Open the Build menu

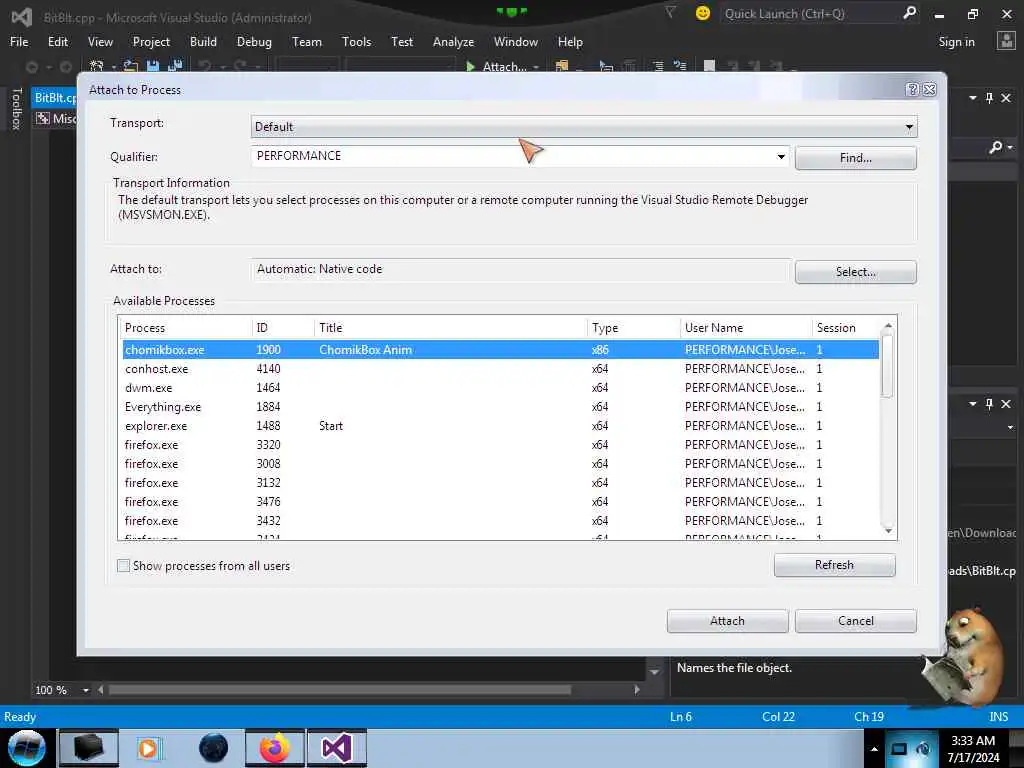(203, 42)
